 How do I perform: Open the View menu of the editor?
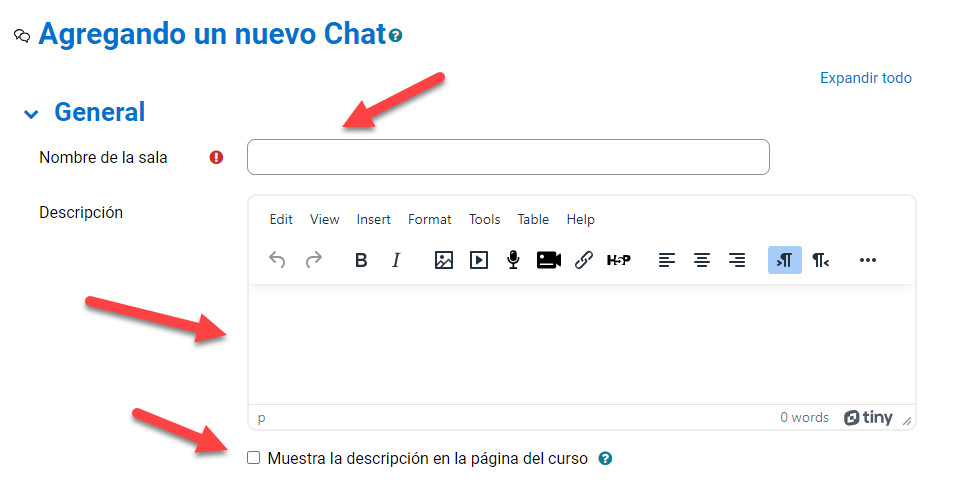(x=324, y=219)
